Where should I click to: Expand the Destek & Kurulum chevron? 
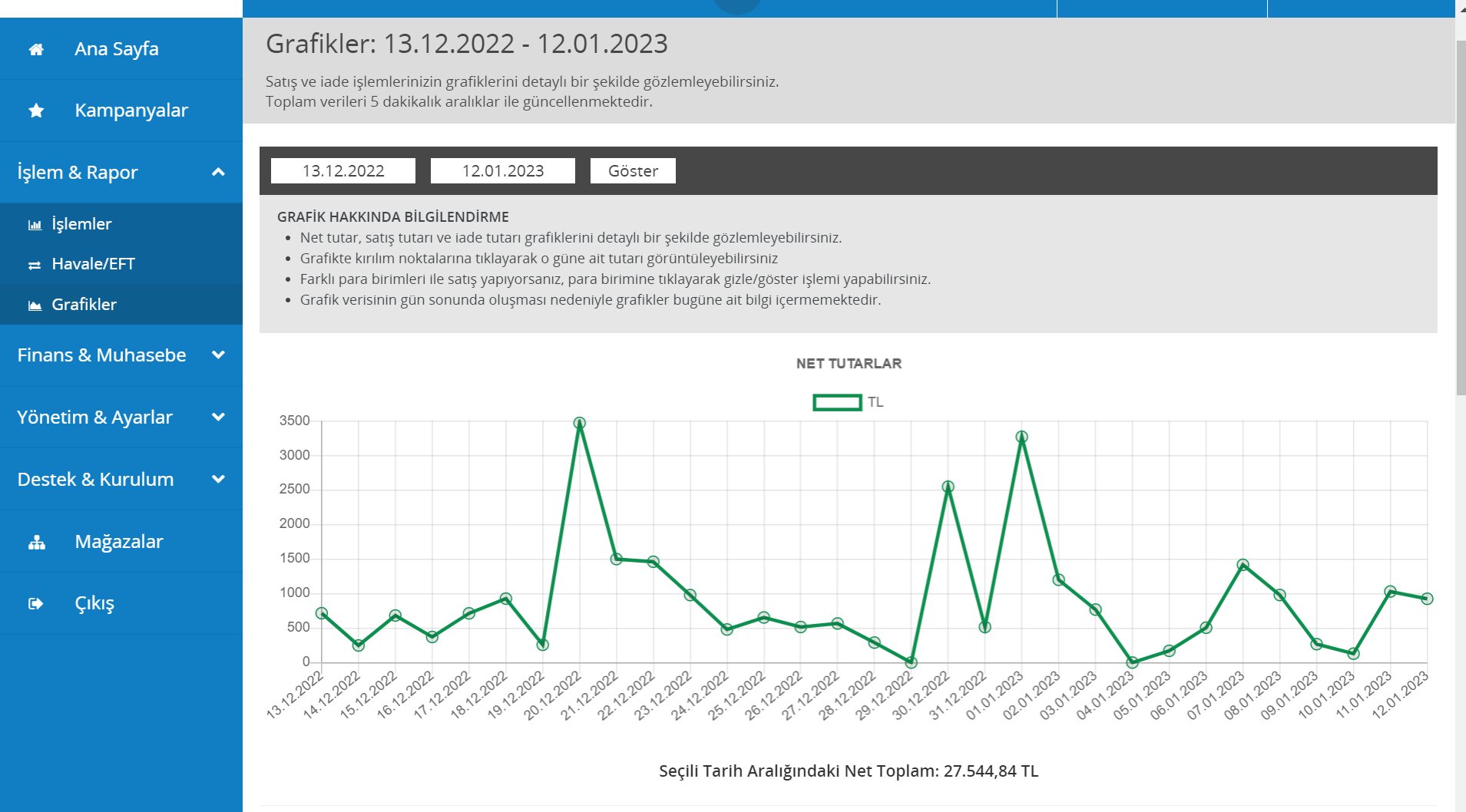pos(218,479)
